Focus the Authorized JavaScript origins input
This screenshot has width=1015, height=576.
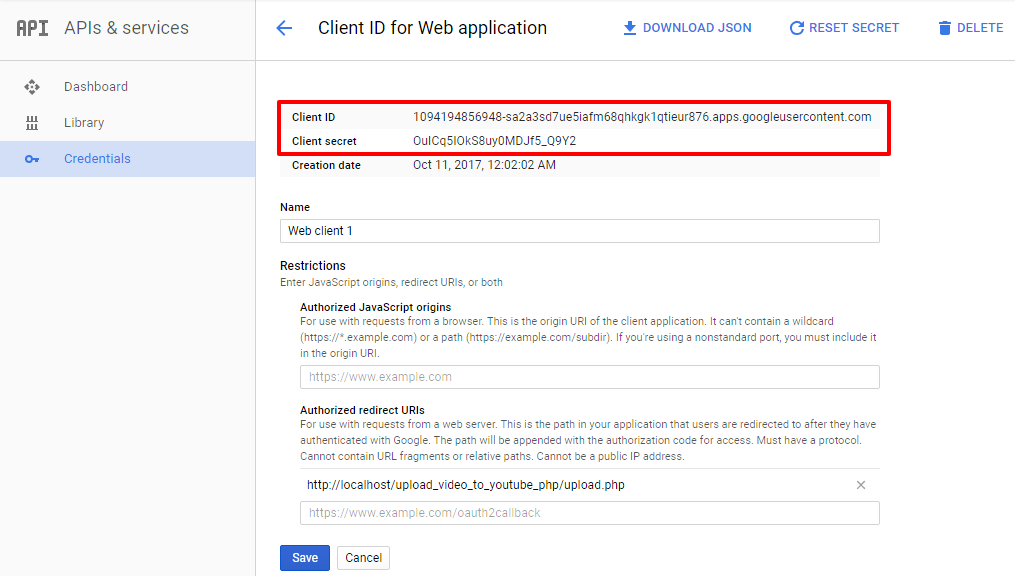pos(590,377)
